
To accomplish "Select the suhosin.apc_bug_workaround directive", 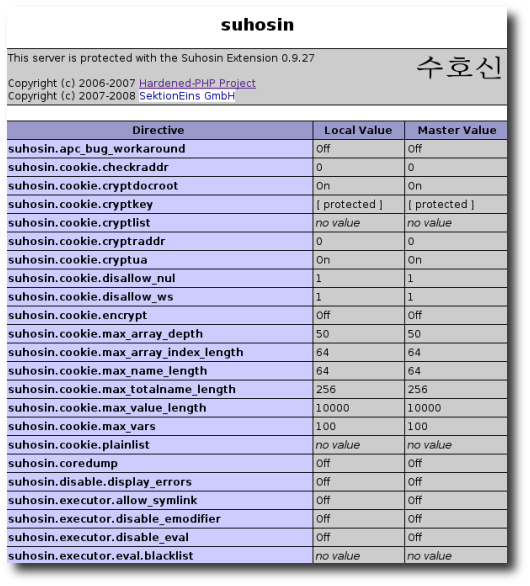I will (x=96, y=149).
